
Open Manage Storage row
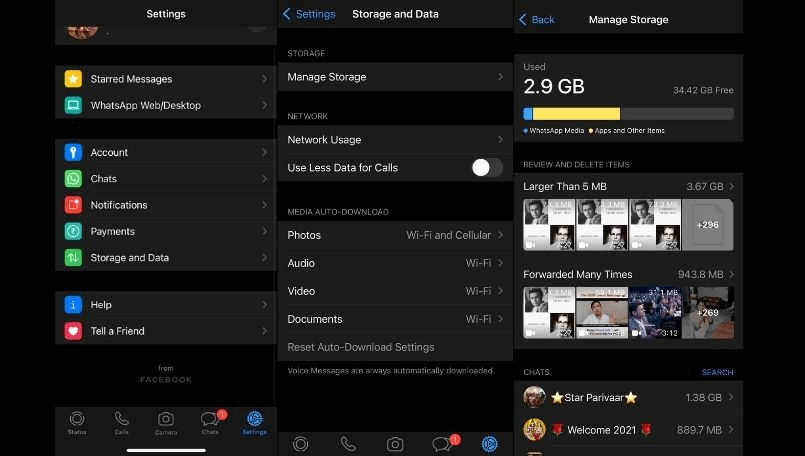395,77
